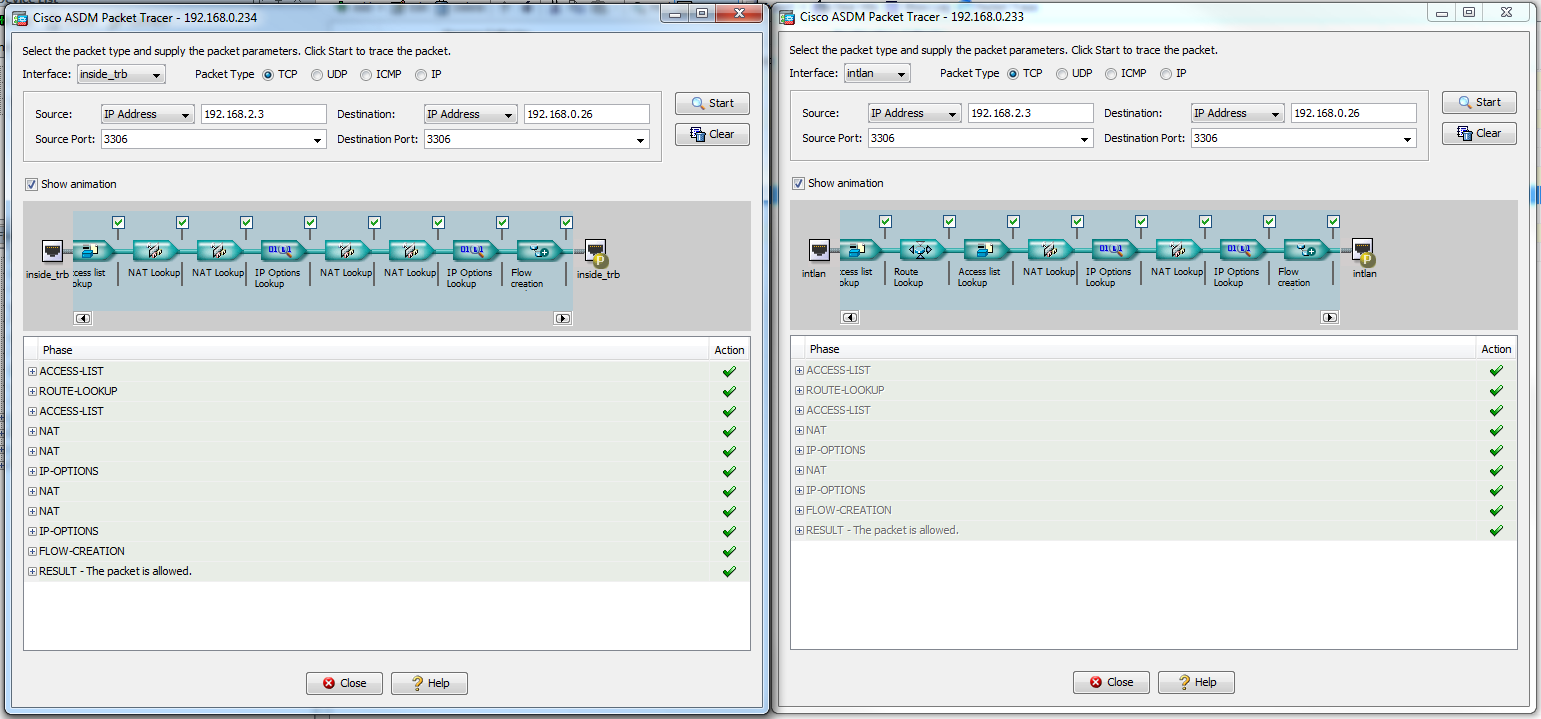This screenshot has height=719, width=1541.
Task: Click Clear button in 192.168.0.233 window
Action: (x=1479, y=133)
